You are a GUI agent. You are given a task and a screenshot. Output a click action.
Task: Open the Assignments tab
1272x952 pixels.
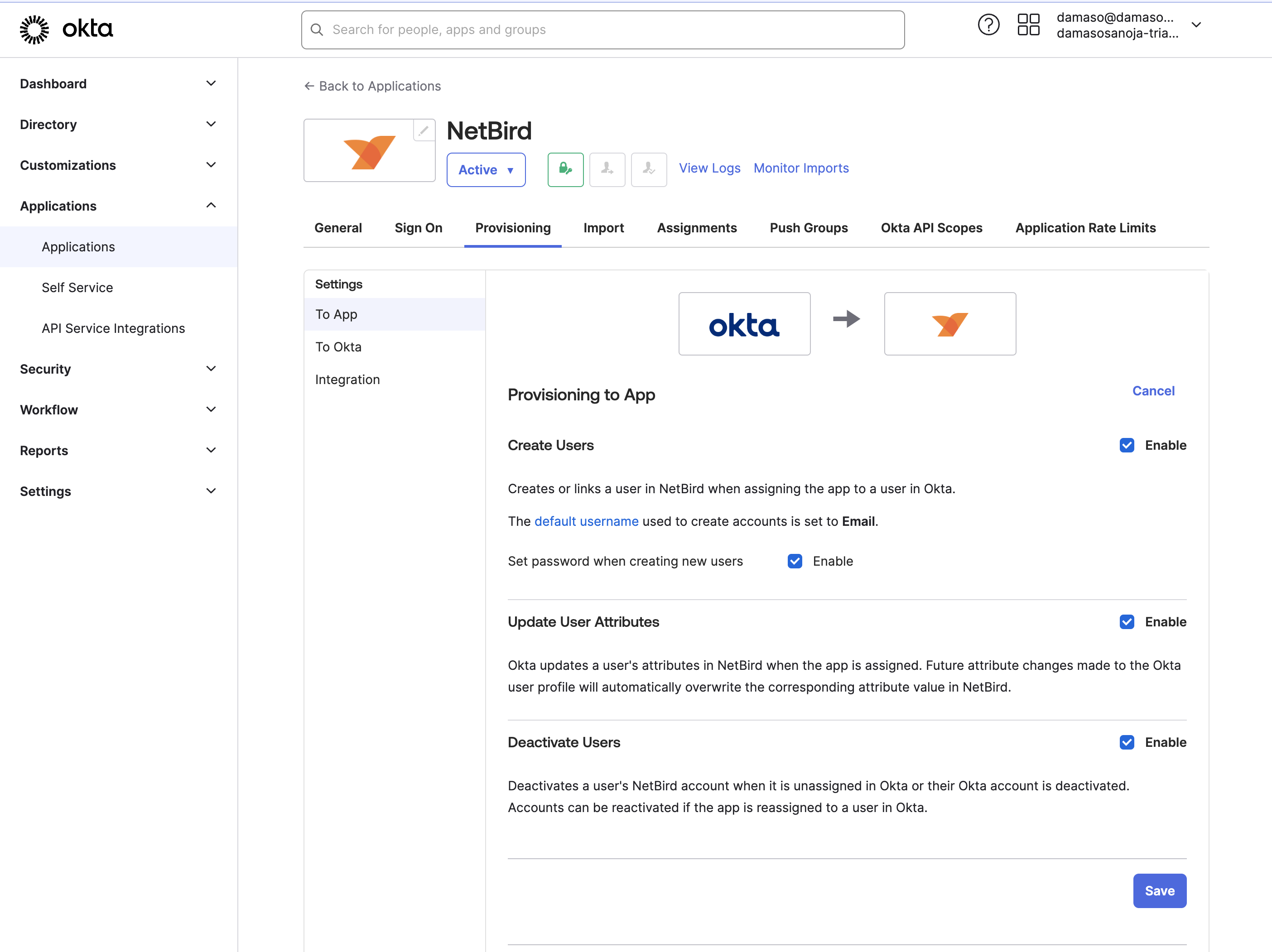697,228
